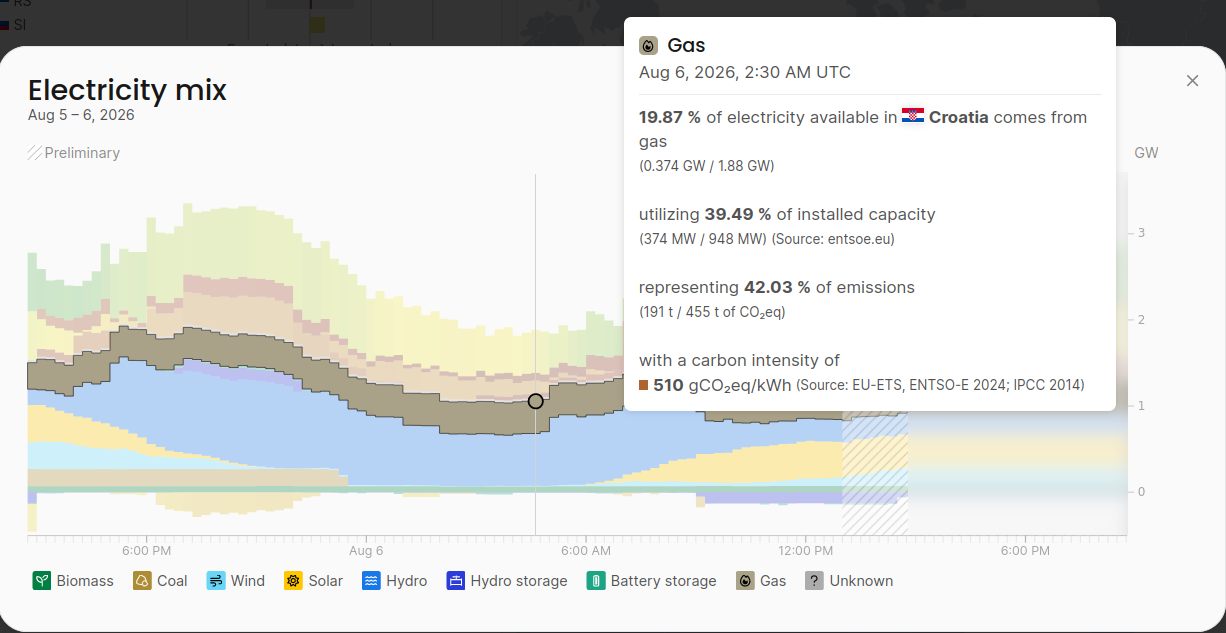
Task: Click the Aug 6 axis label
Action: 367,551
